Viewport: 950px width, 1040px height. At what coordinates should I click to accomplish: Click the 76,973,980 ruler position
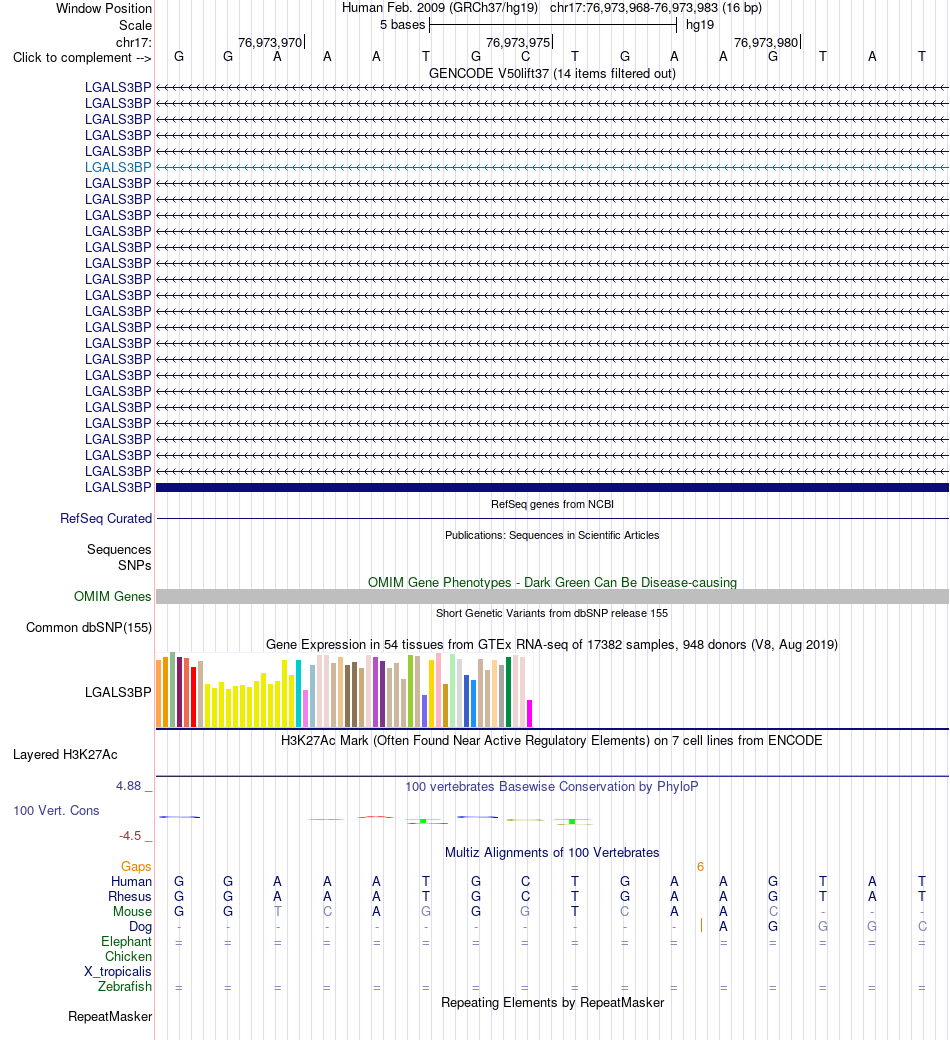tap(766, 42)
